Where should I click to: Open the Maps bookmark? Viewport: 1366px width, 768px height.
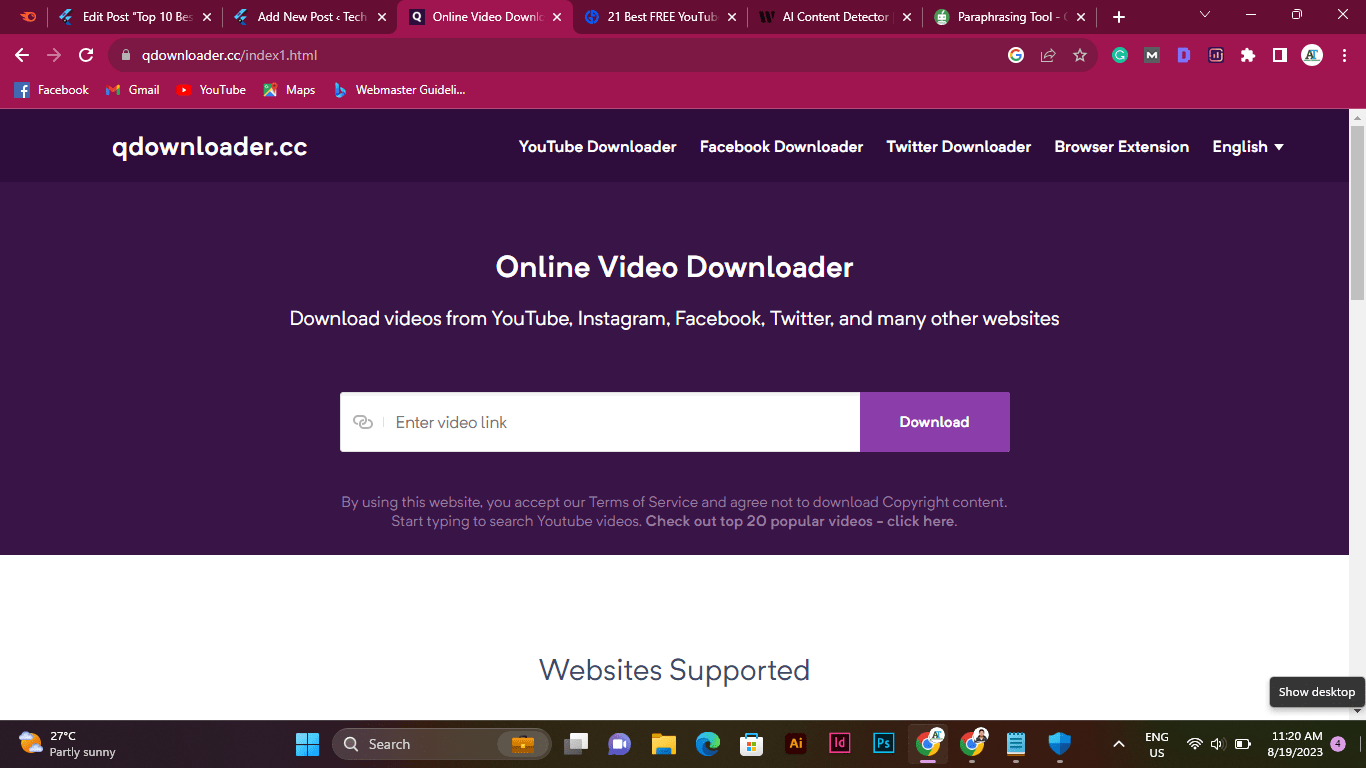point(289,90)
